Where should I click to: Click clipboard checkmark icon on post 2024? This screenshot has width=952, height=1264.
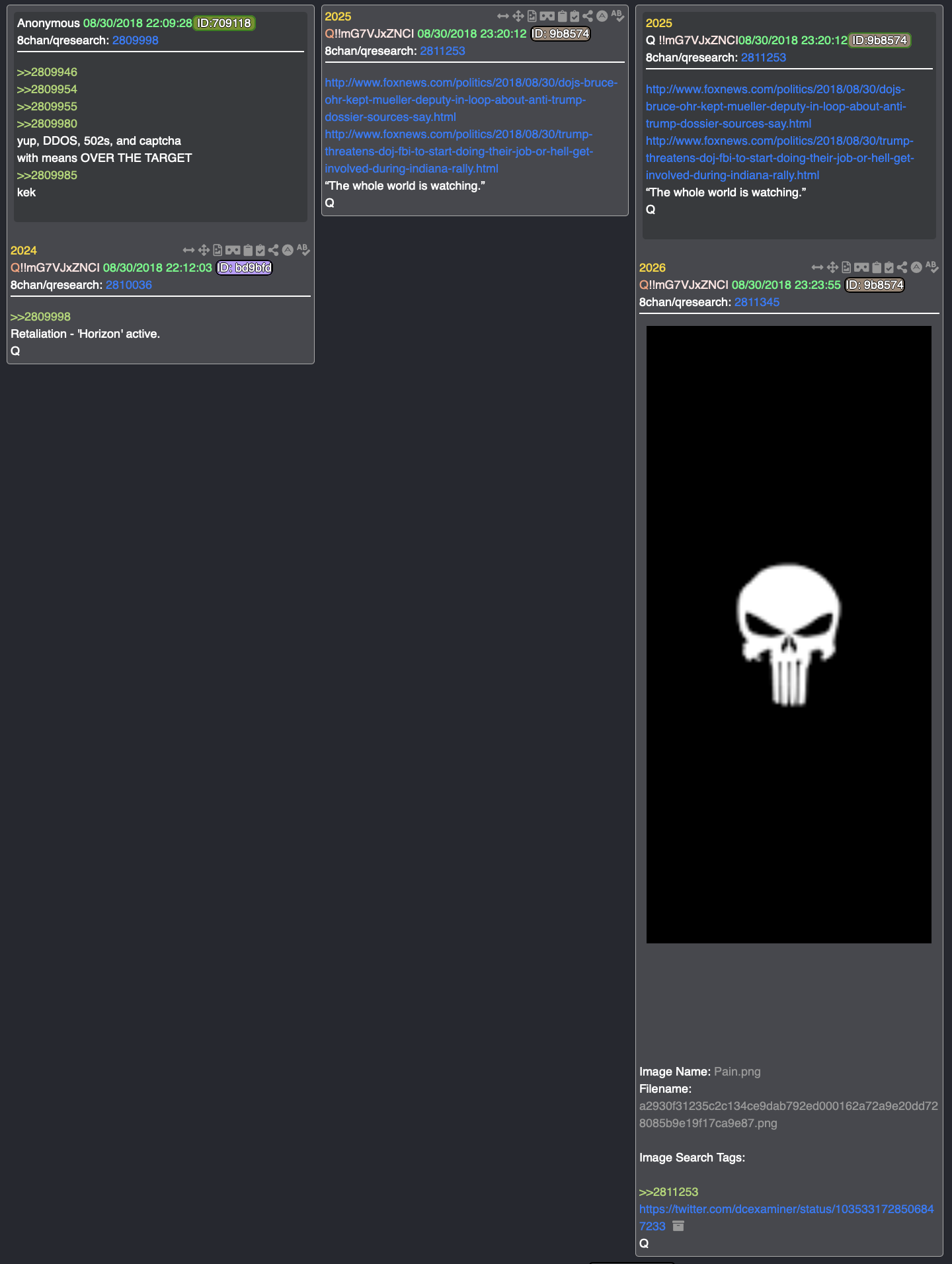point(260,250)
